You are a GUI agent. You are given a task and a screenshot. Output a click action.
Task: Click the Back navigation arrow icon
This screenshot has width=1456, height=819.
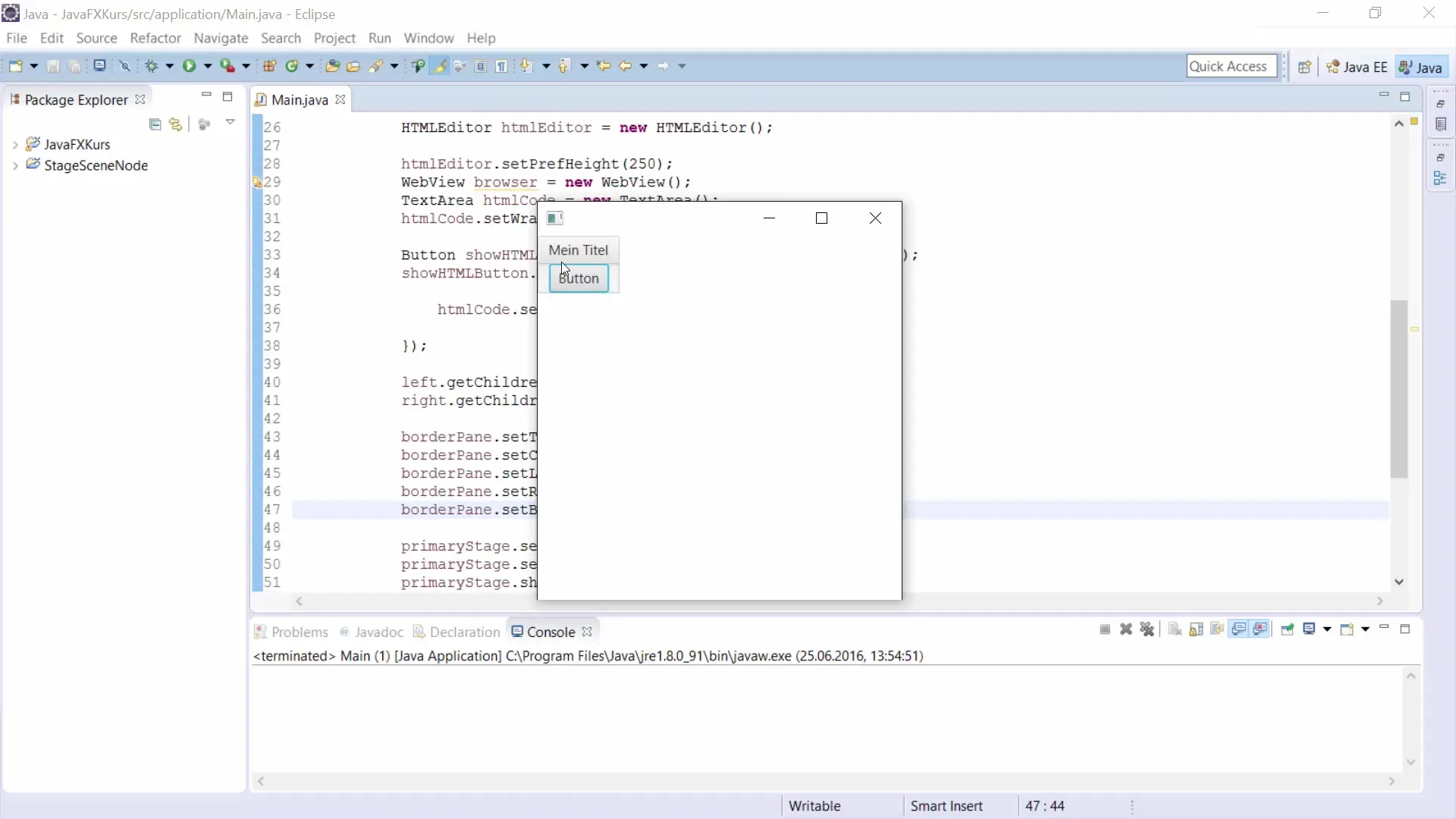(x=625, y=66)
